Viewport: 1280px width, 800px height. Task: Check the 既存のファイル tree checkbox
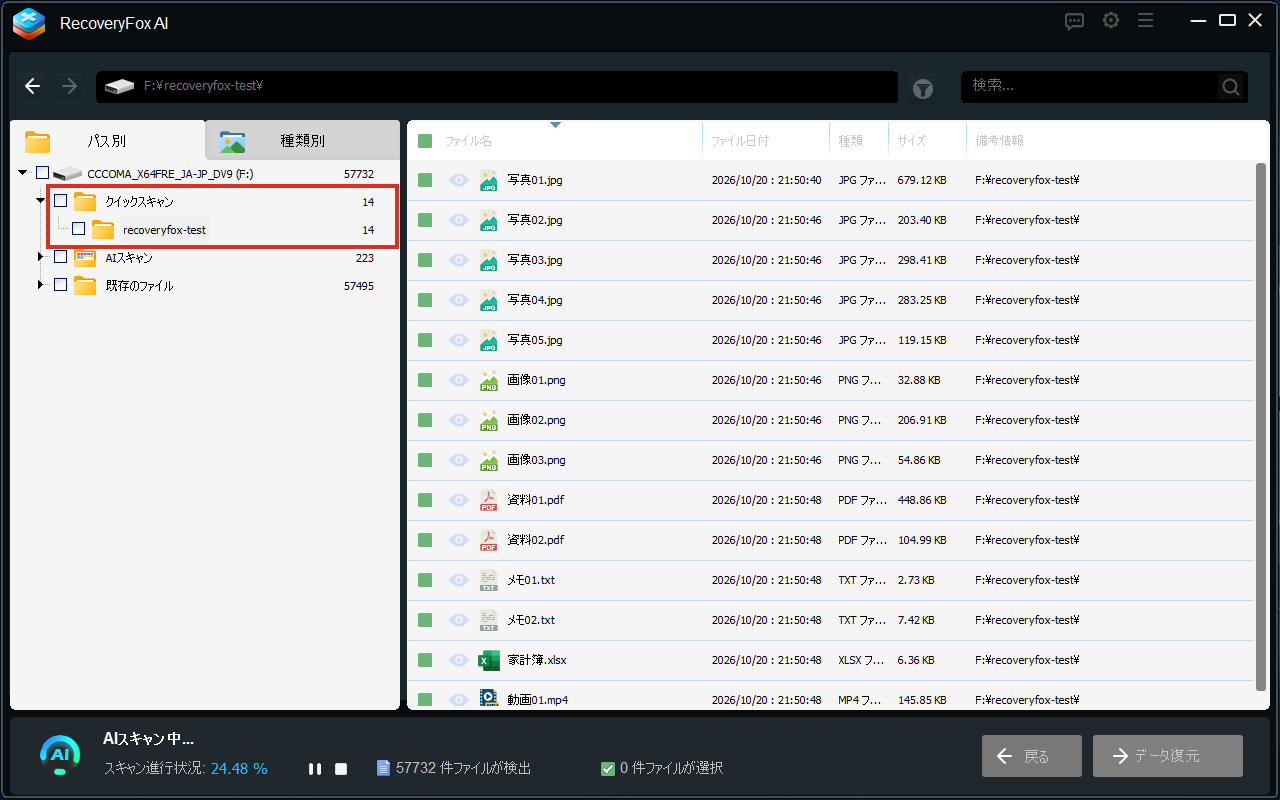pos(60,285)
